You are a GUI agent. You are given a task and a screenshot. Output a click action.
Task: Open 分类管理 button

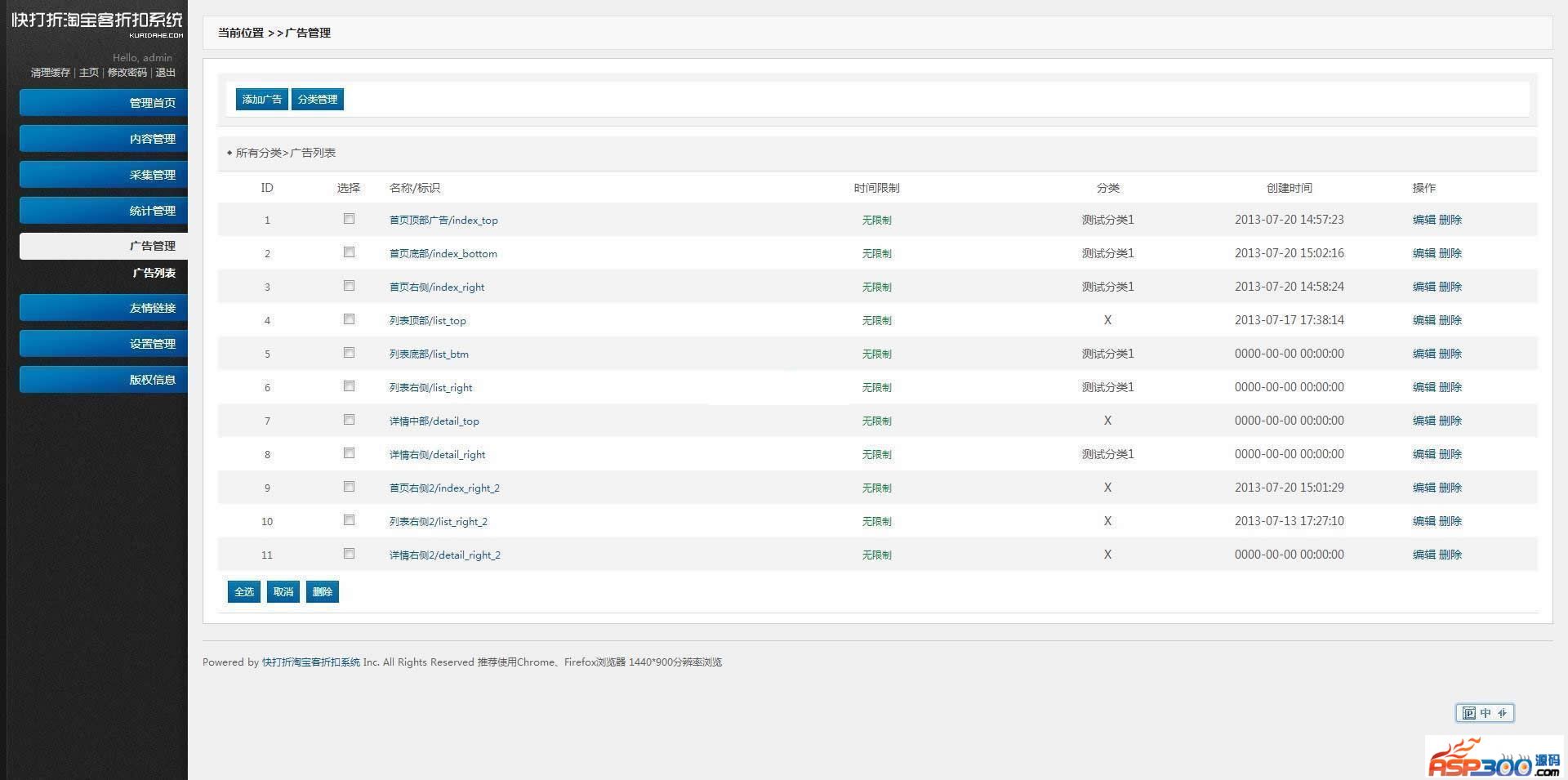(317, 100)
